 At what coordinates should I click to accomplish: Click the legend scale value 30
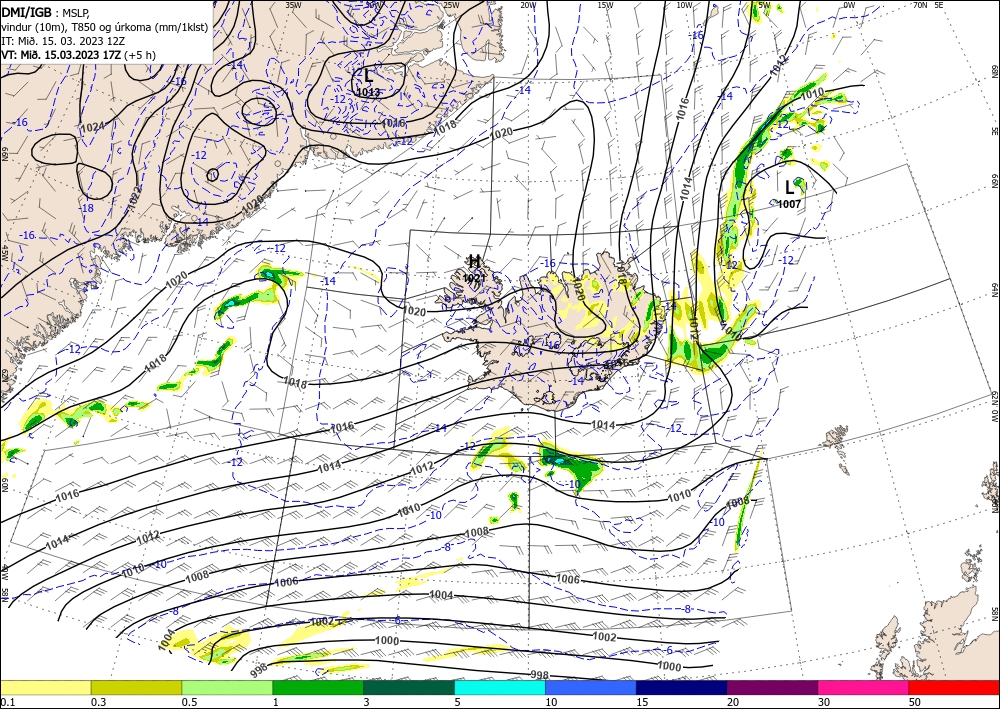825,702
